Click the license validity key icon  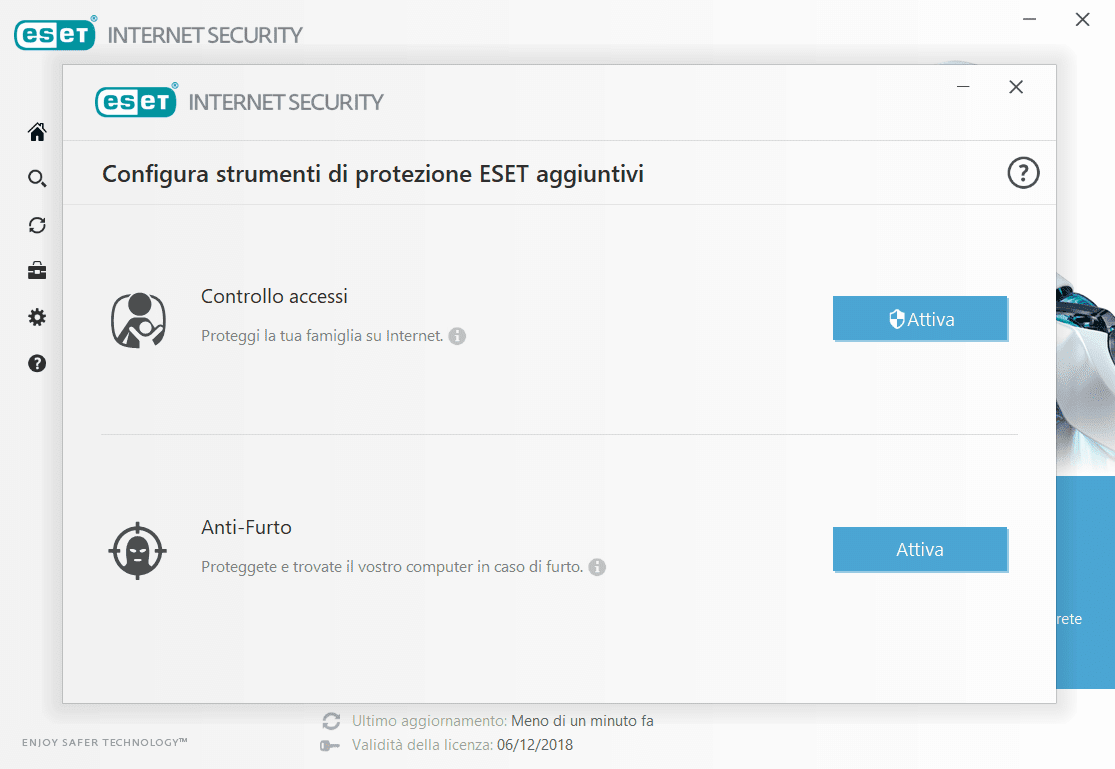[x=331, y=745]
